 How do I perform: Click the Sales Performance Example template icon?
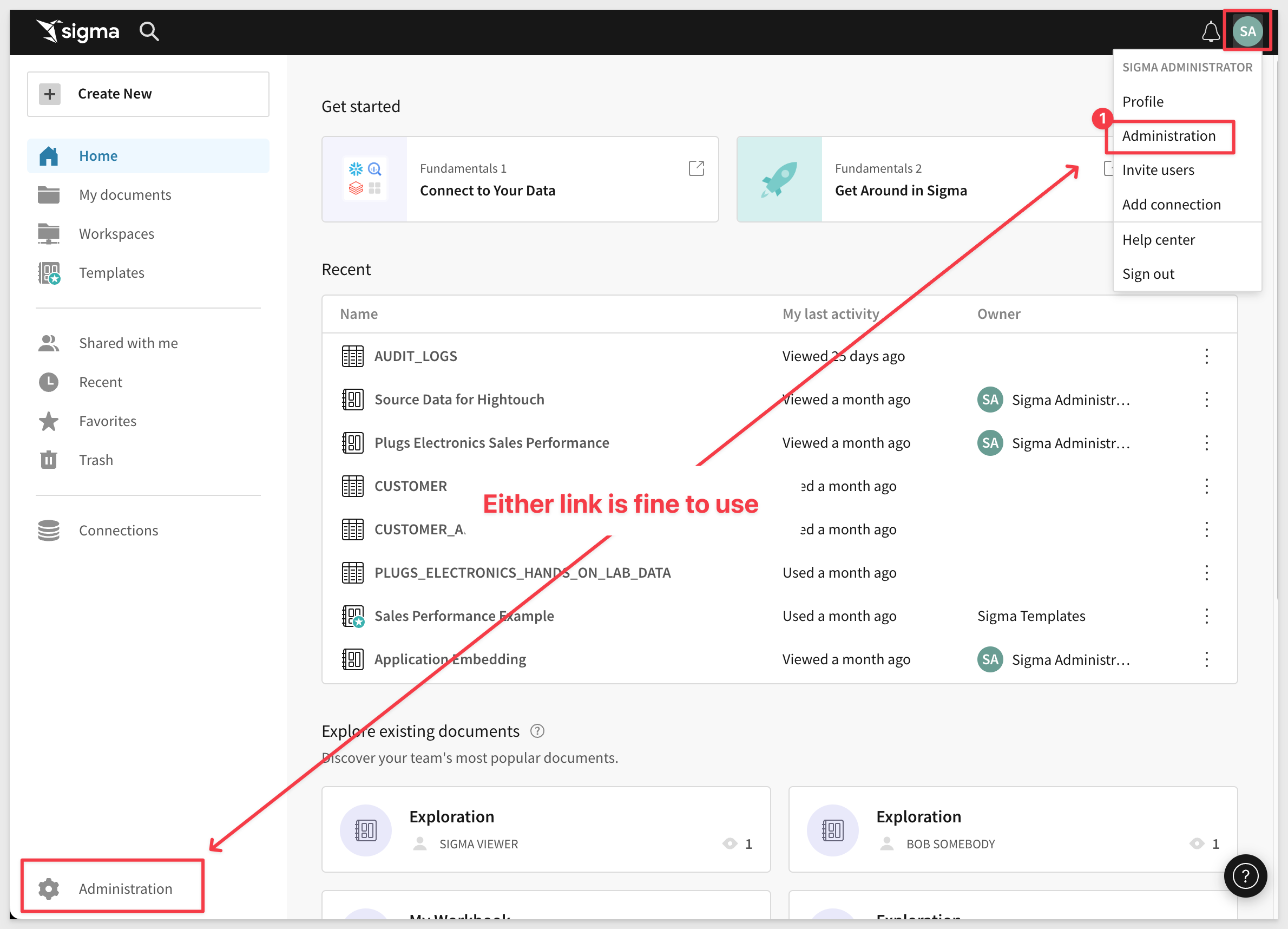click(x=353, y=616)
